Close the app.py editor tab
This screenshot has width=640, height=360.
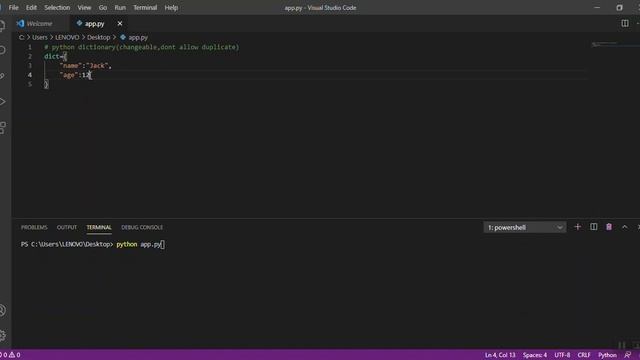click(120, 24)
